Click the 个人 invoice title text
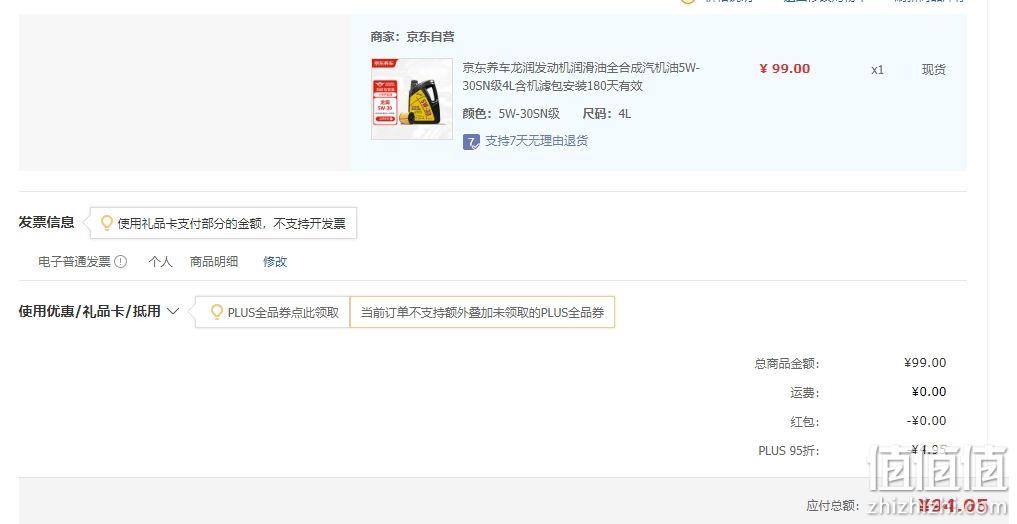 click(160, 261)
